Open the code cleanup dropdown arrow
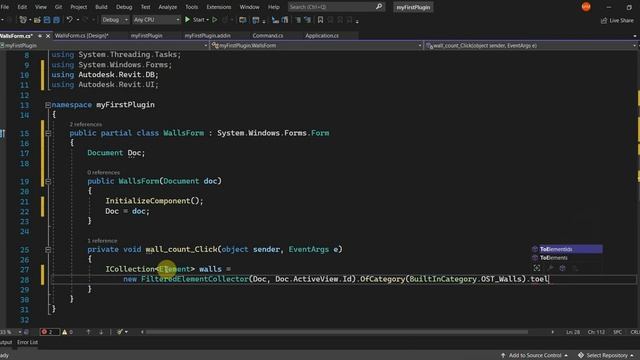Screen dimensions: 640x360 (126, 332)
